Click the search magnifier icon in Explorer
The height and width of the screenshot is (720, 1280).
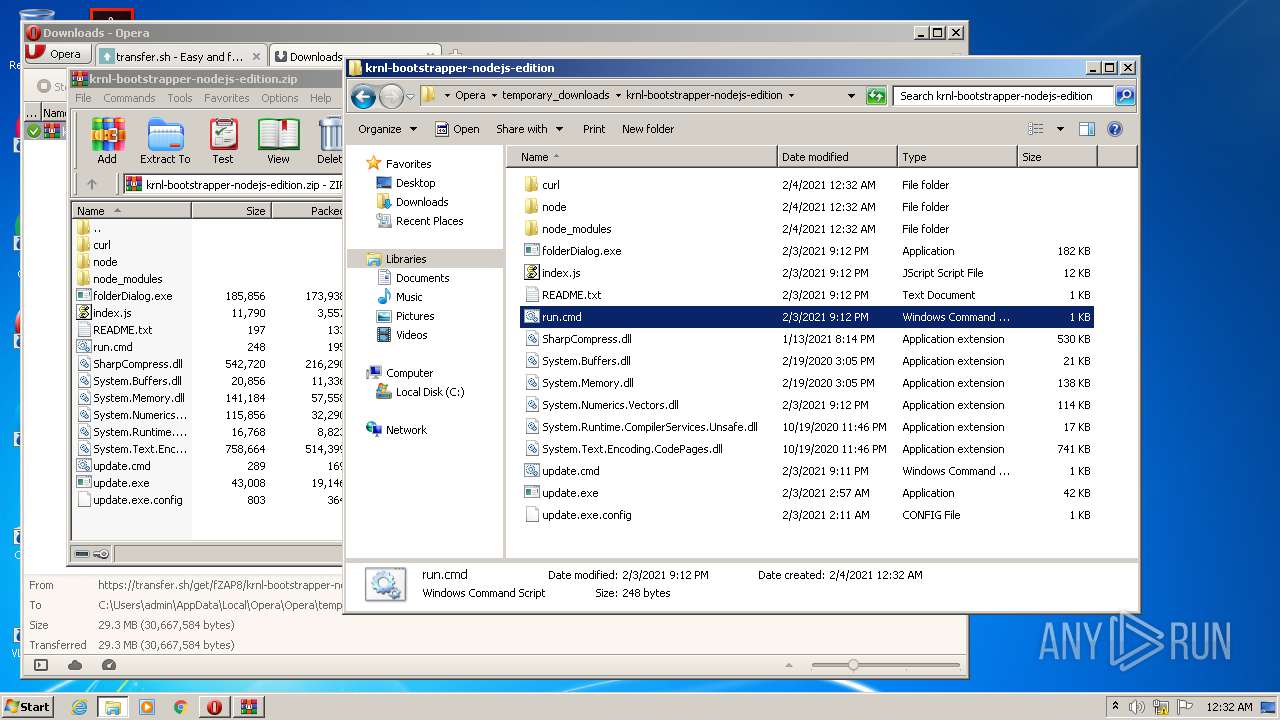click(x=1125, y=96)
